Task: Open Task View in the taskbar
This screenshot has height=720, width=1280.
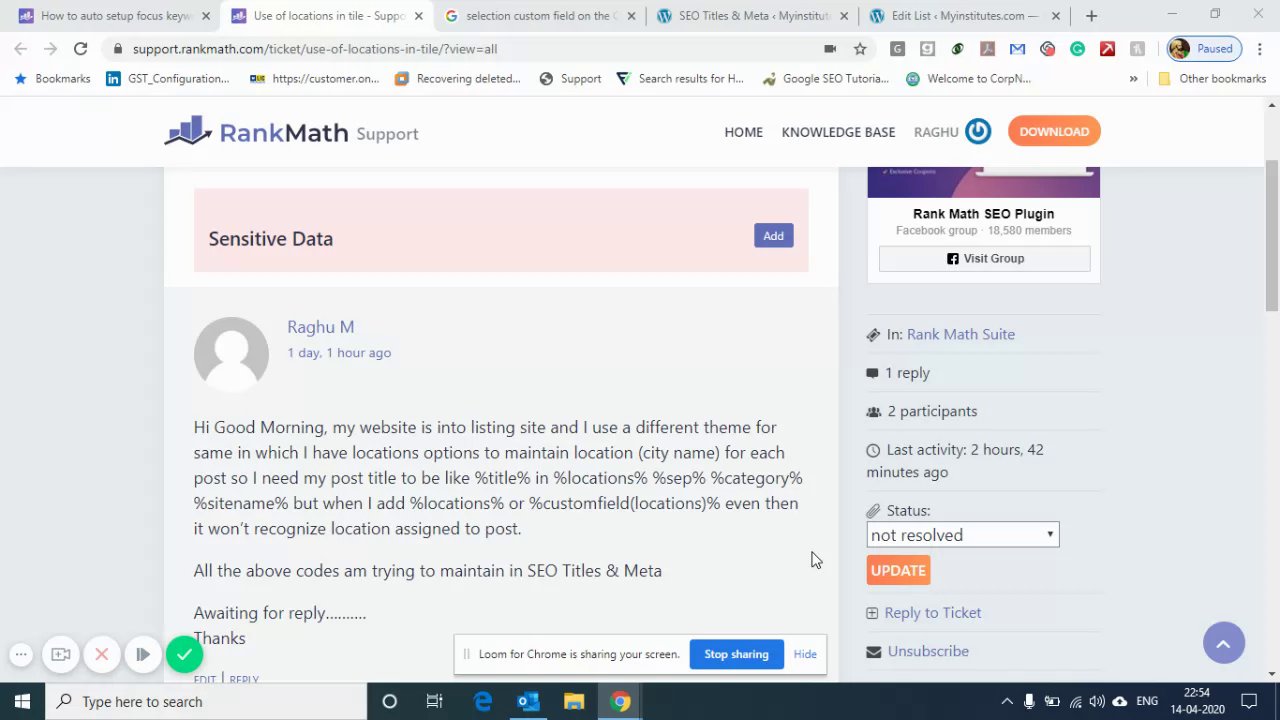Action: (x=434, y=702)
